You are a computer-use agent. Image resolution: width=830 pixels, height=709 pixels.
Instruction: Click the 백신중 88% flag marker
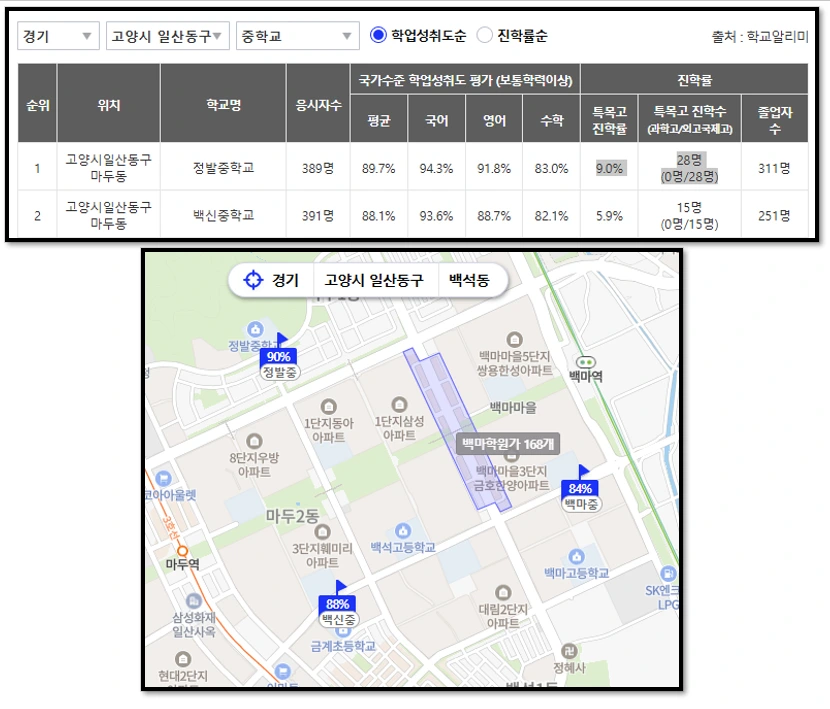point(338,604)
